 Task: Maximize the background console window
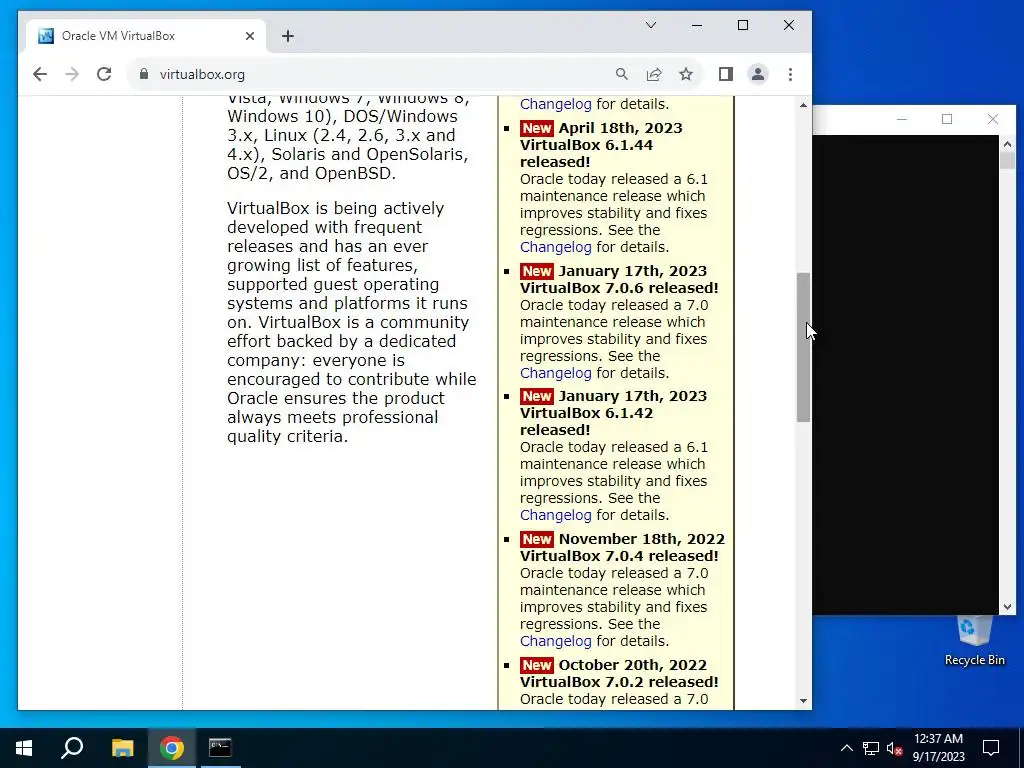point(947,119)
